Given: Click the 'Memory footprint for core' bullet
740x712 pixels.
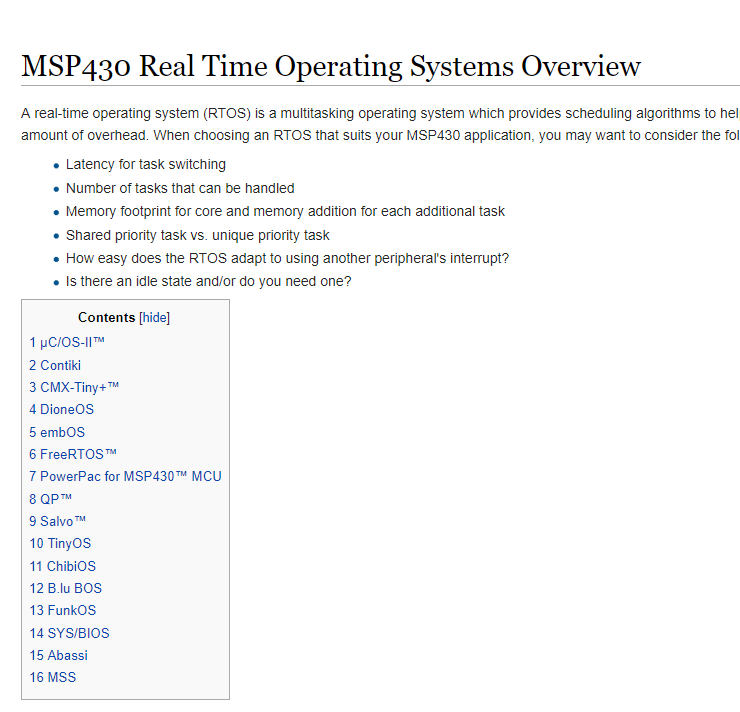Looking at the screenshot, I should pos(285,211).
